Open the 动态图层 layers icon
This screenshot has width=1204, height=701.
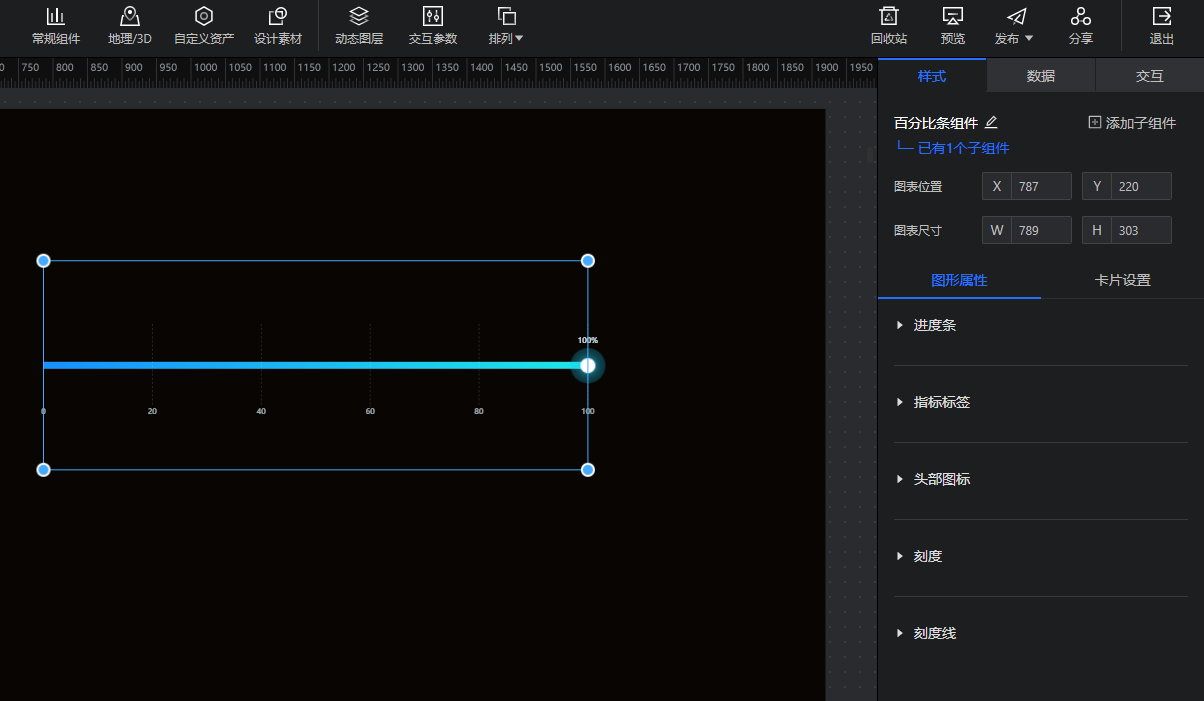tap(359, 17)
